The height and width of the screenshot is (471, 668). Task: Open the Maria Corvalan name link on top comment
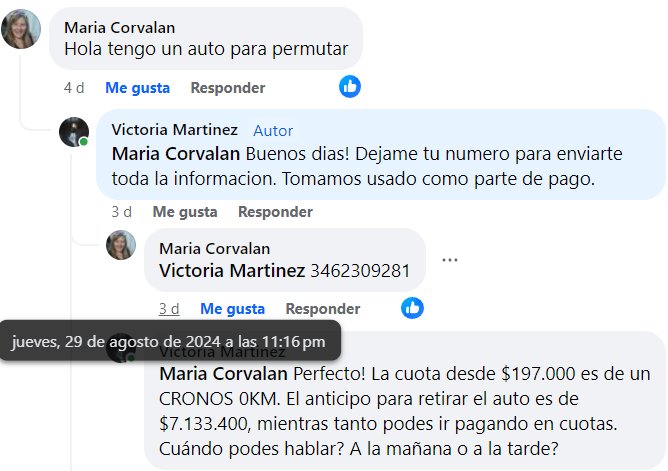point(120,28)
